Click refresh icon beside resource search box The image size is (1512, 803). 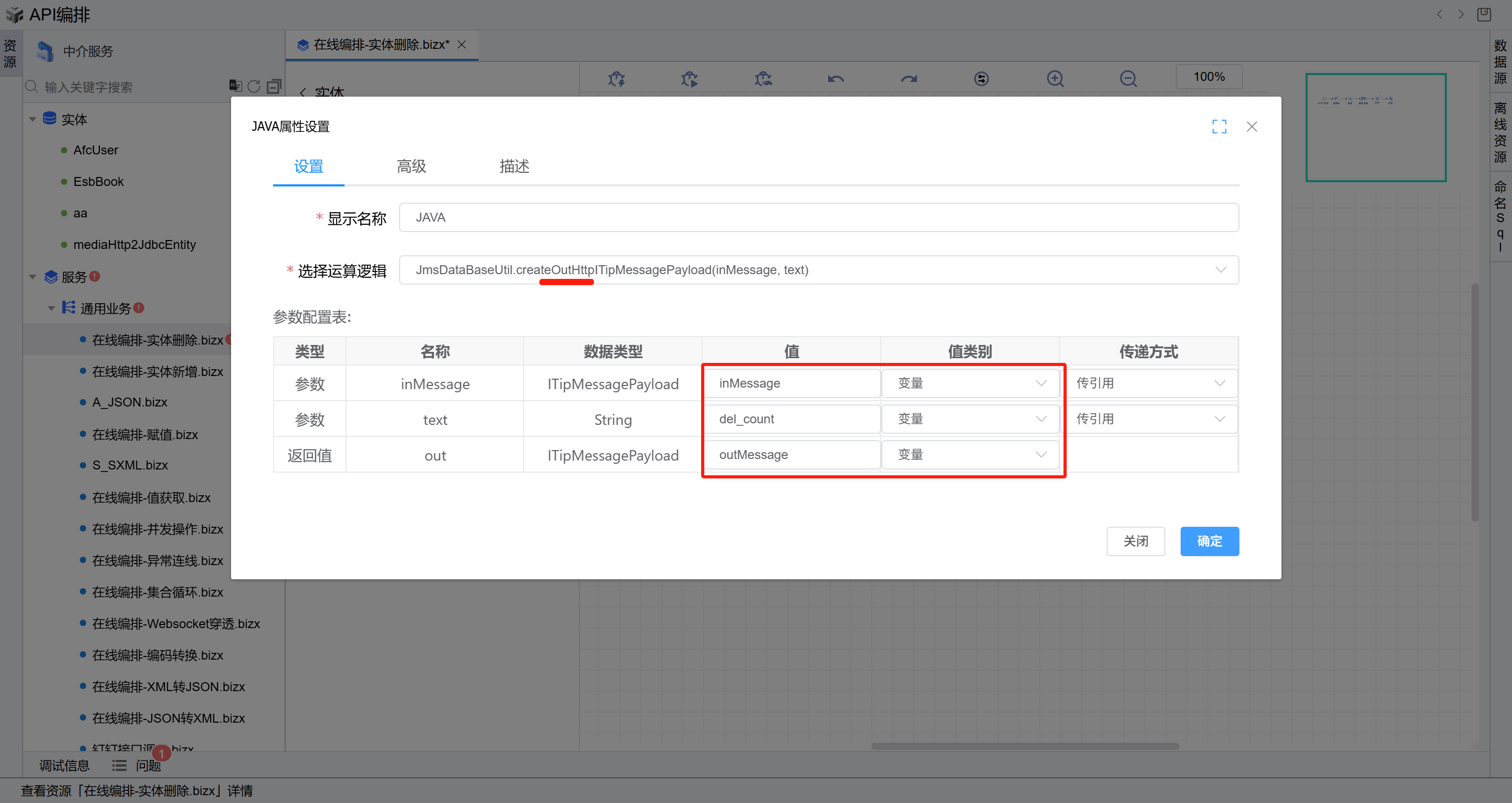(254, 87)
